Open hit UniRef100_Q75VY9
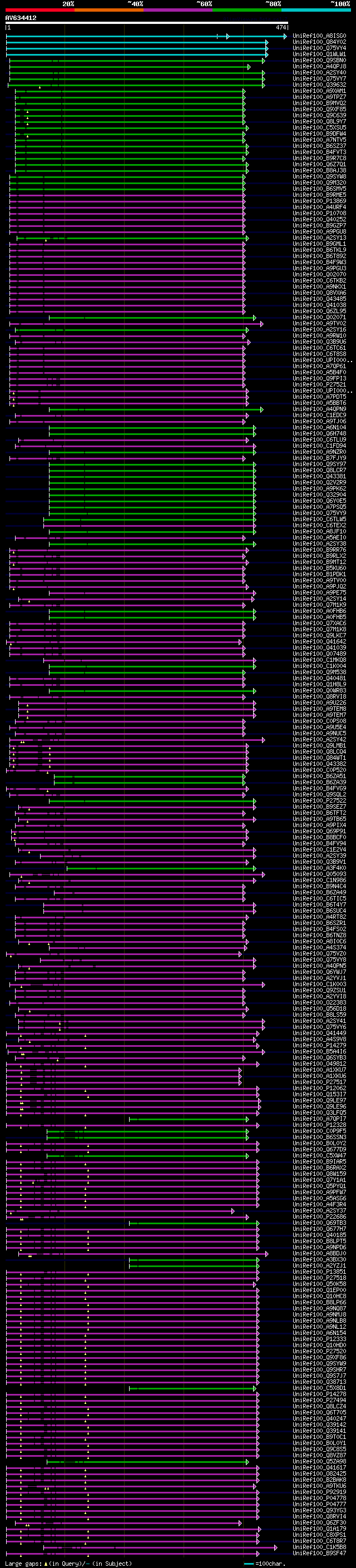 (319, 514)
